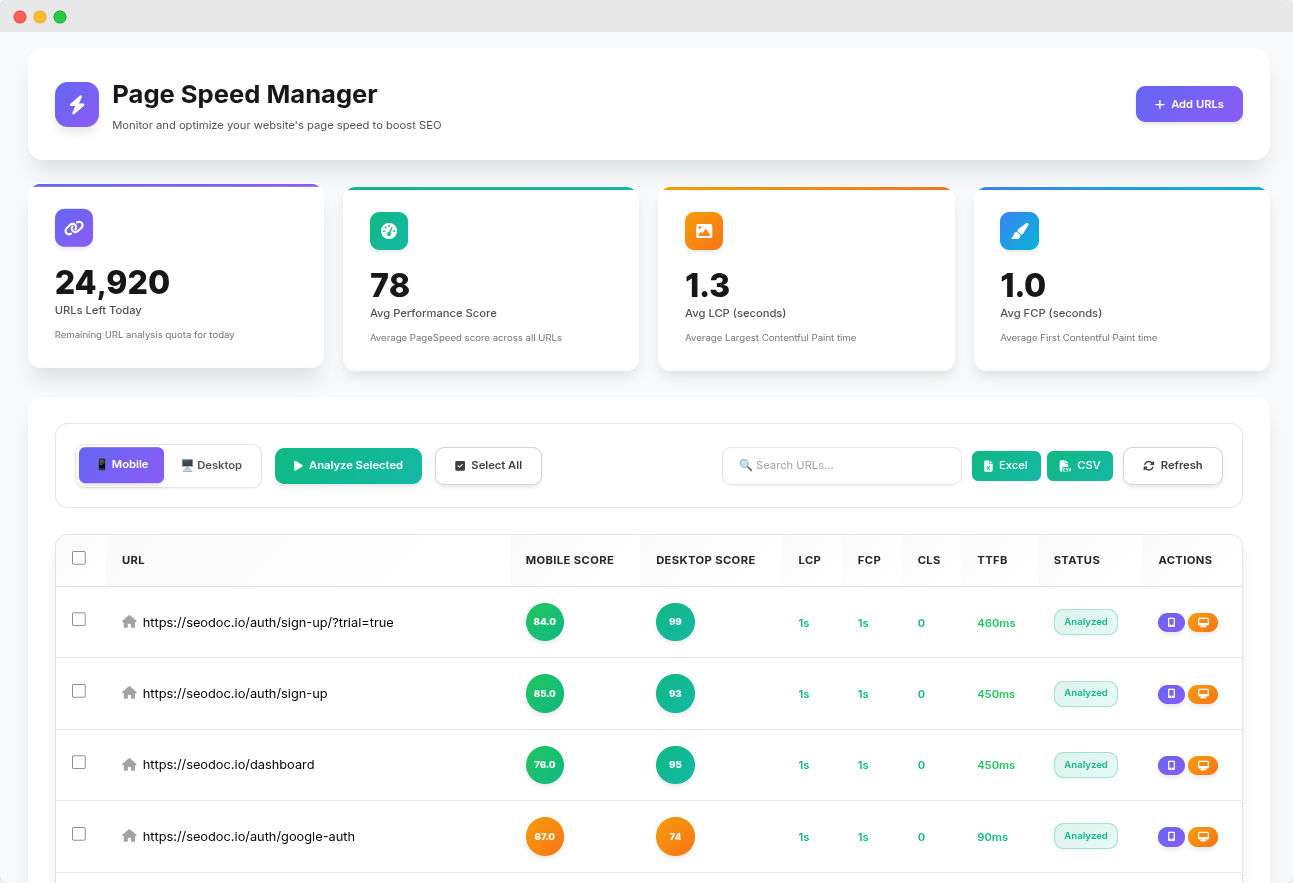This screenshot has height=883, width=1293.
Task: Open URL https://seodoc.io/auth/sign-up/?trial=true
Action: click(268, 622)
